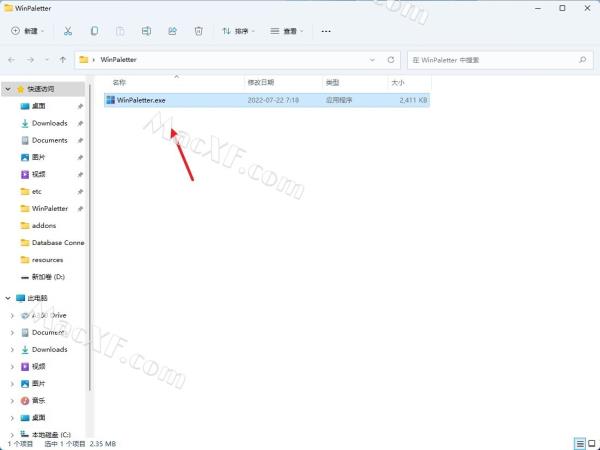
Task: Click the Forward navigation arrow
Action: [x=30, y=60]
